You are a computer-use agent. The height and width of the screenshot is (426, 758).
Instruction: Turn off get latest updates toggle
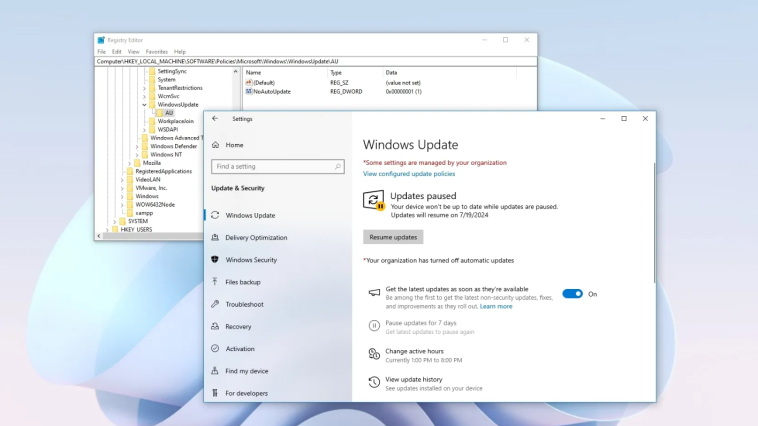(572, 294)
